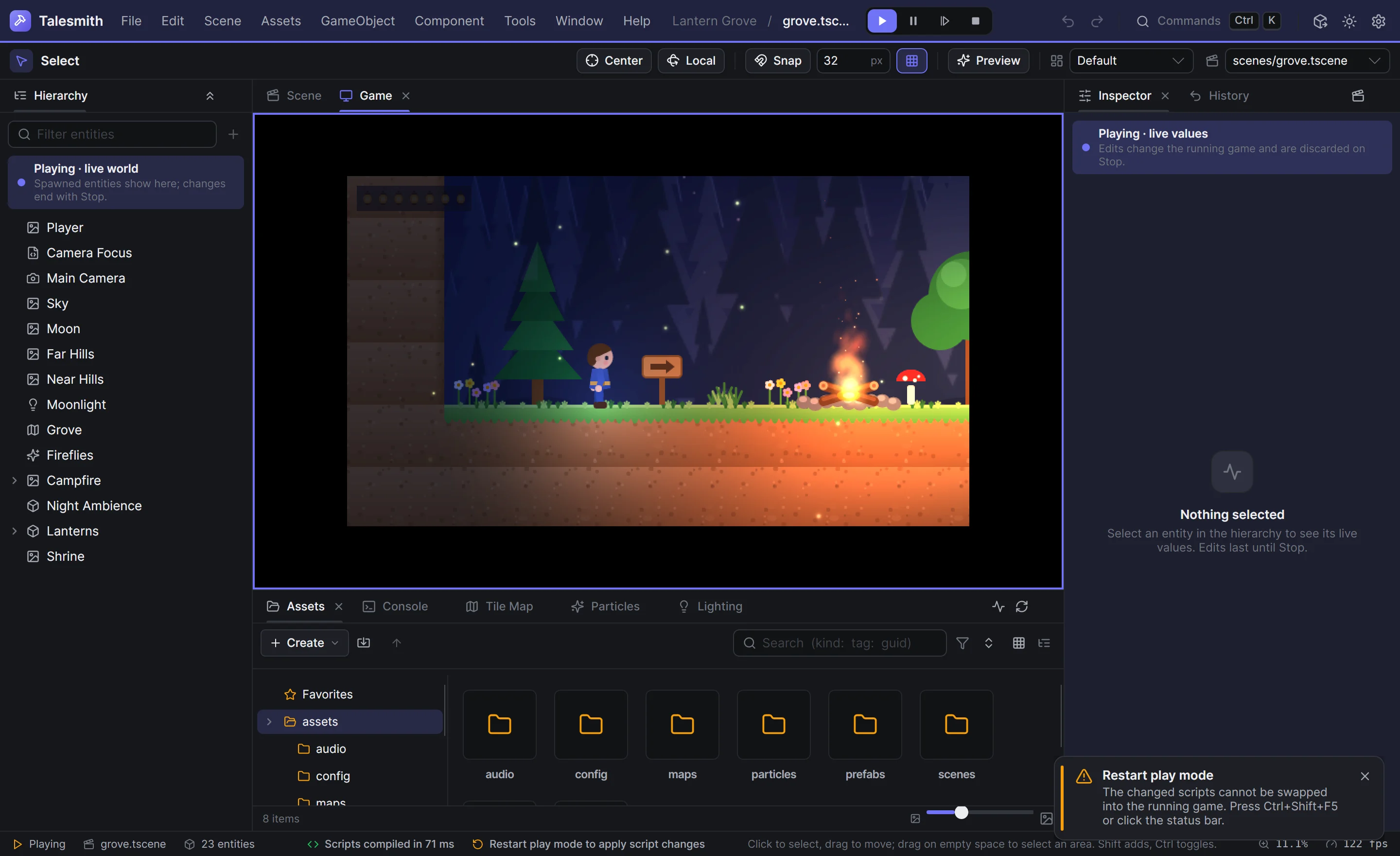Toggle the light/dark theme sun icon
Viewport: 1400px width, 856px height.
tap(1349, 21)
